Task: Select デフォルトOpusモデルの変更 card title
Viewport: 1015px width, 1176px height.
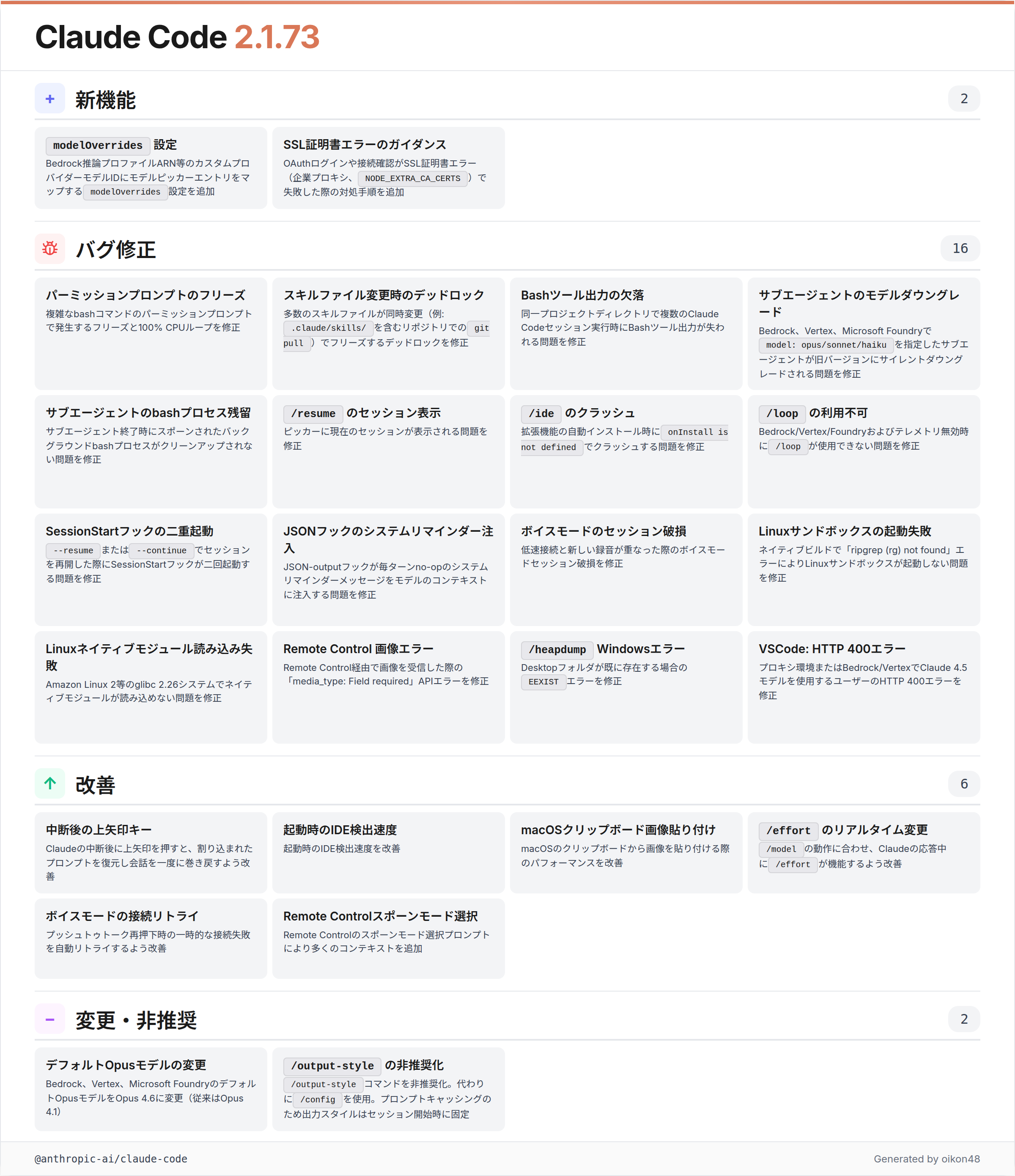Action: click(126, 1065)
